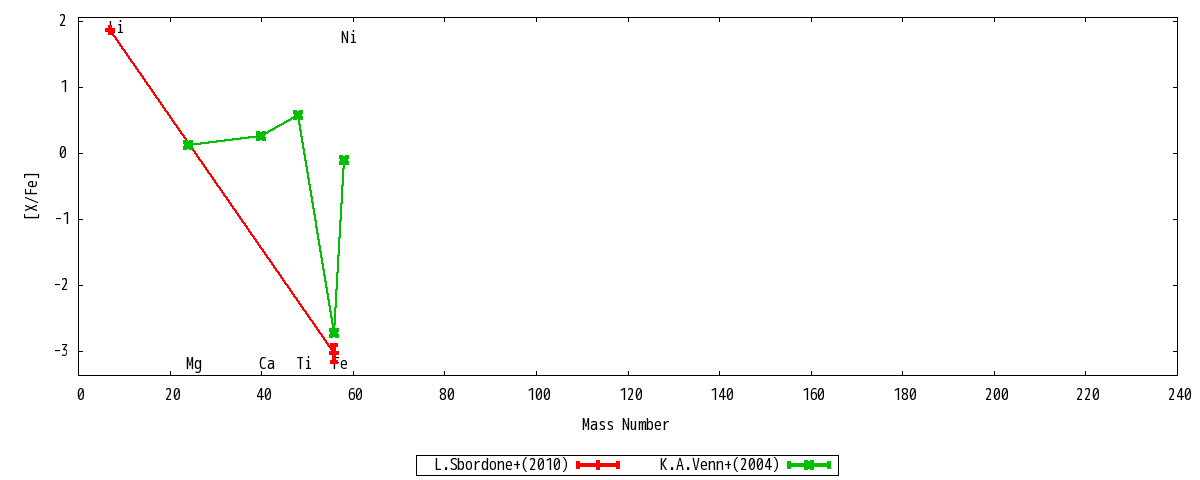Image resolution: width=1200 pixels, height=480 pixels.
Task: Select the L.Sbordone+(2010) legend entry text
Action: pyautogui.click(x=501, y=465)
